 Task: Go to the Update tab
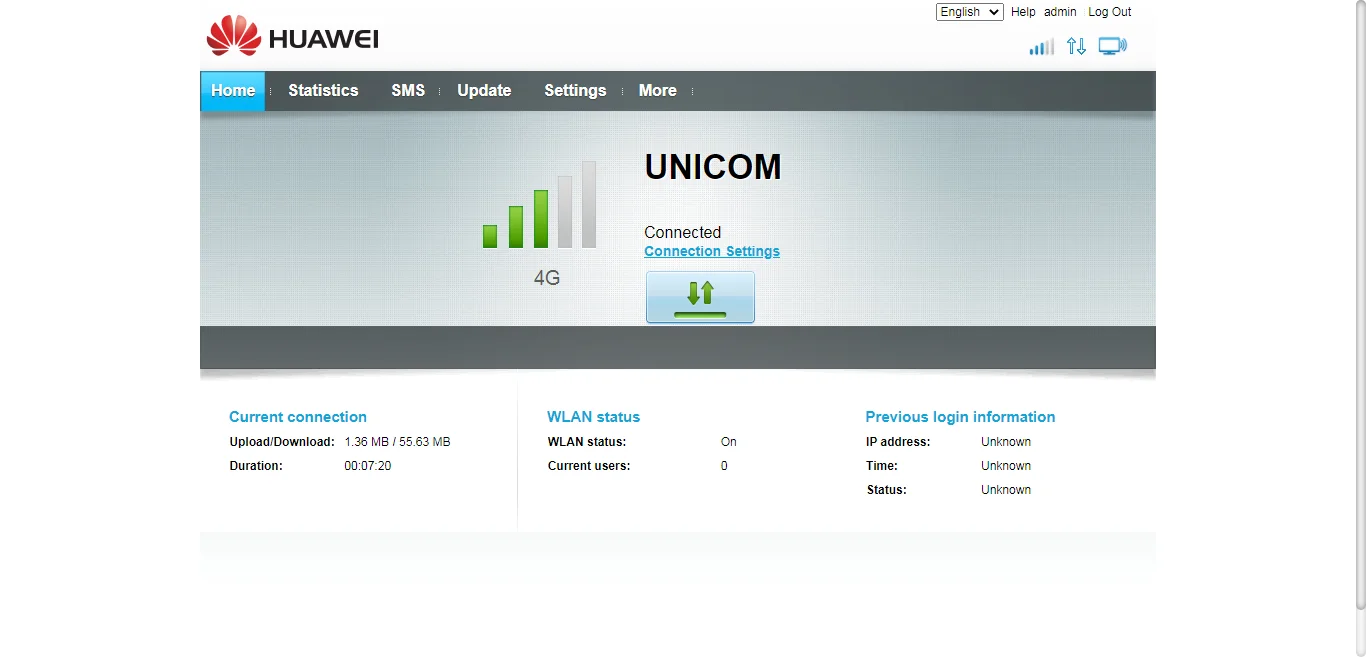[x=484, y=91]
